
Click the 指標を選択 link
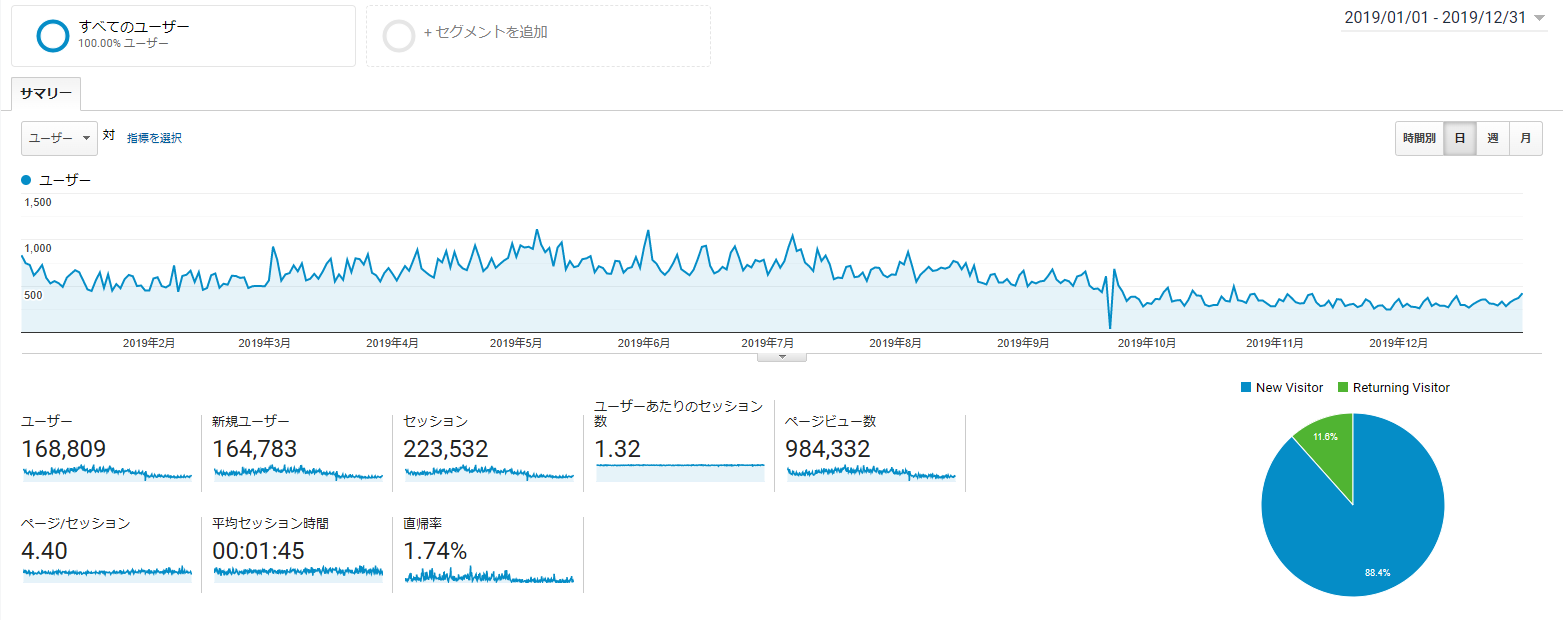[x=154, y=139]
